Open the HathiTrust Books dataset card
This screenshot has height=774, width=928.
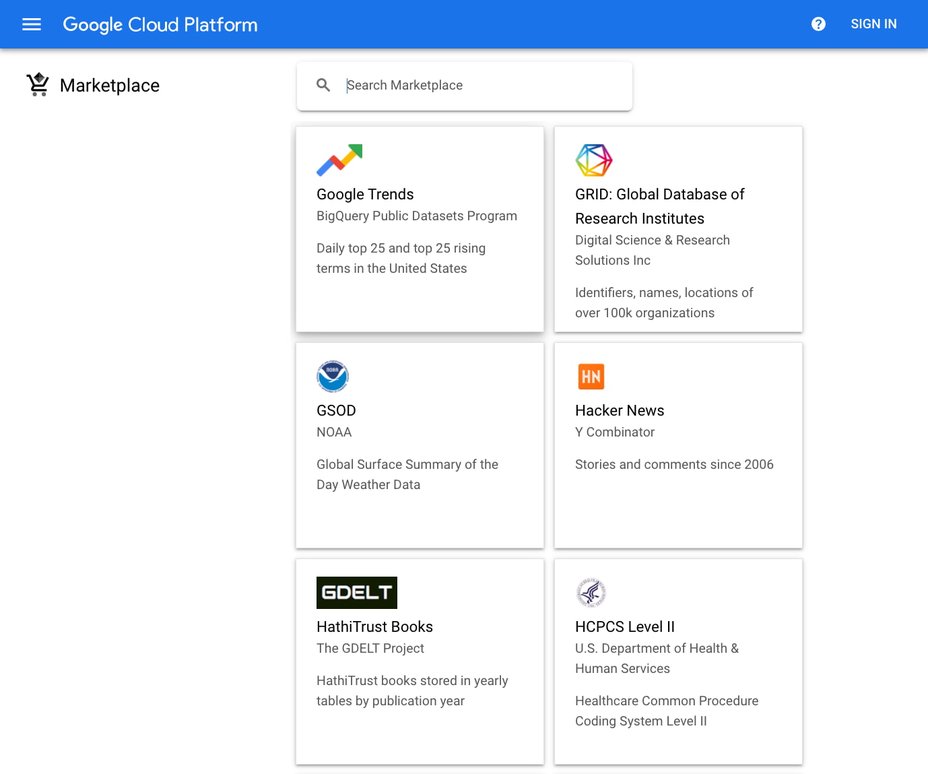[x=419, y=661]
